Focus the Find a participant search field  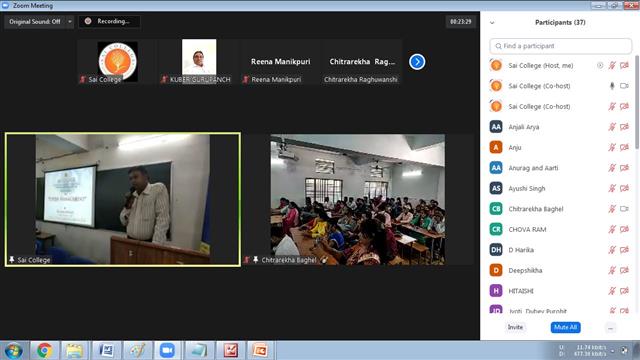560,46
